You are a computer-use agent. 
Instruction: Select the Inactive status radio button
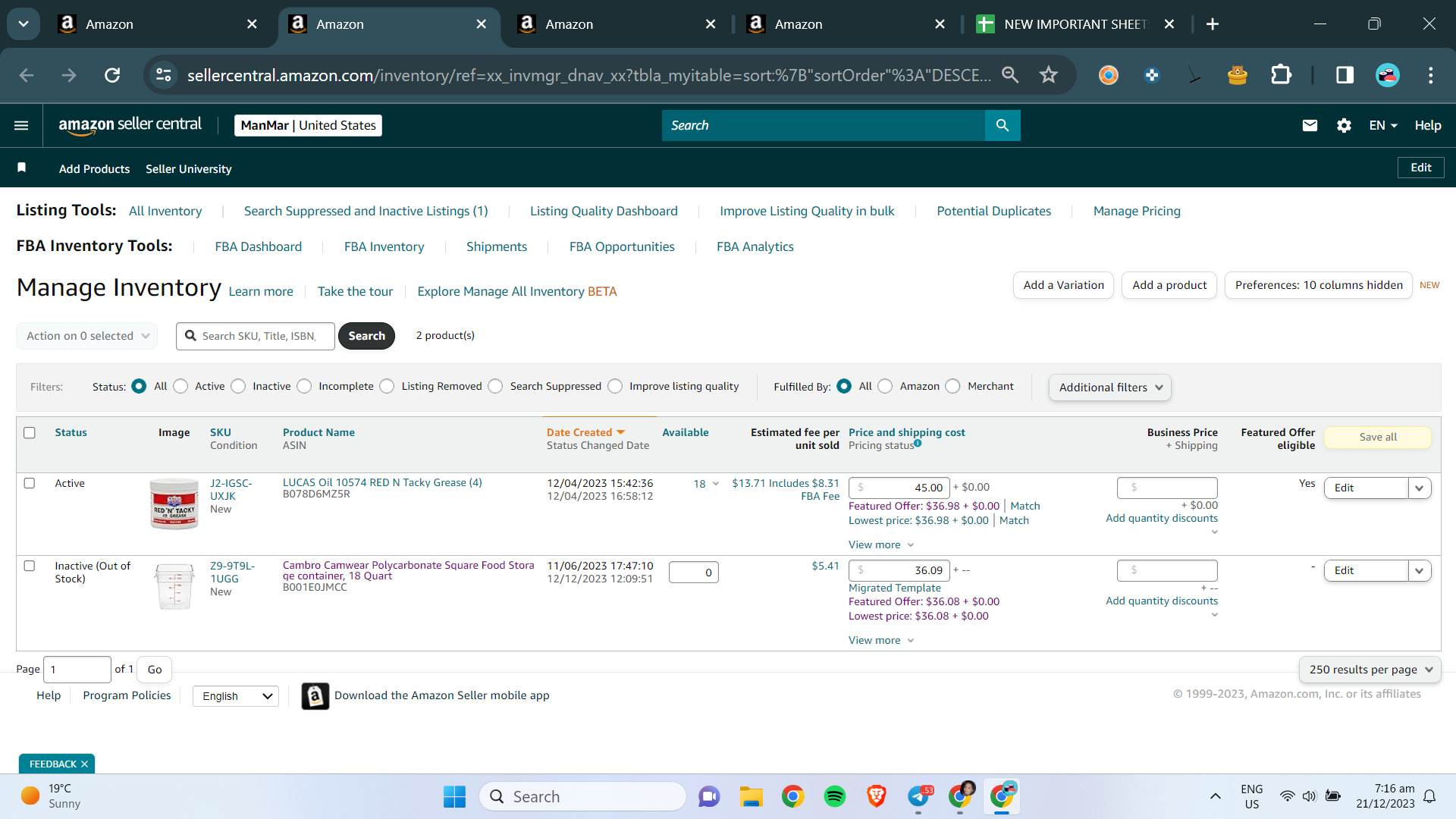[238, 387]
